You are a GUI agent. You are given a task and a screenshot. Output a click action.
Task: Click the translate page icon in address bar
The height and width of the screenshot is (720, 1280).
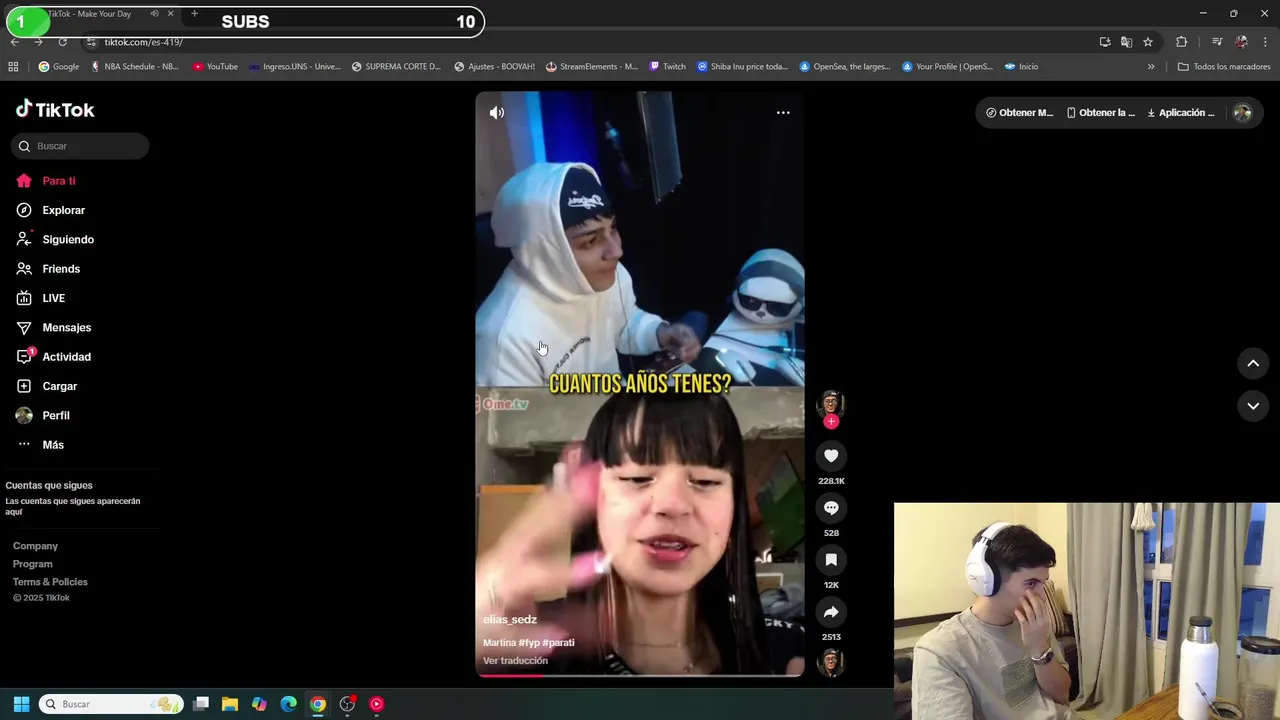[x=1126, y=42]
